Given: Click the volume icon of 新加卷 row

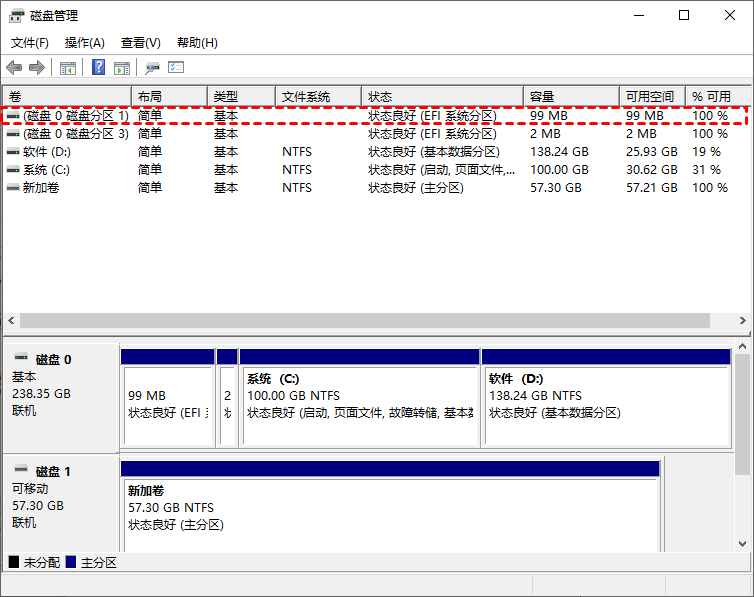Looking at the screenshot, I should click(x=13, y=187).
